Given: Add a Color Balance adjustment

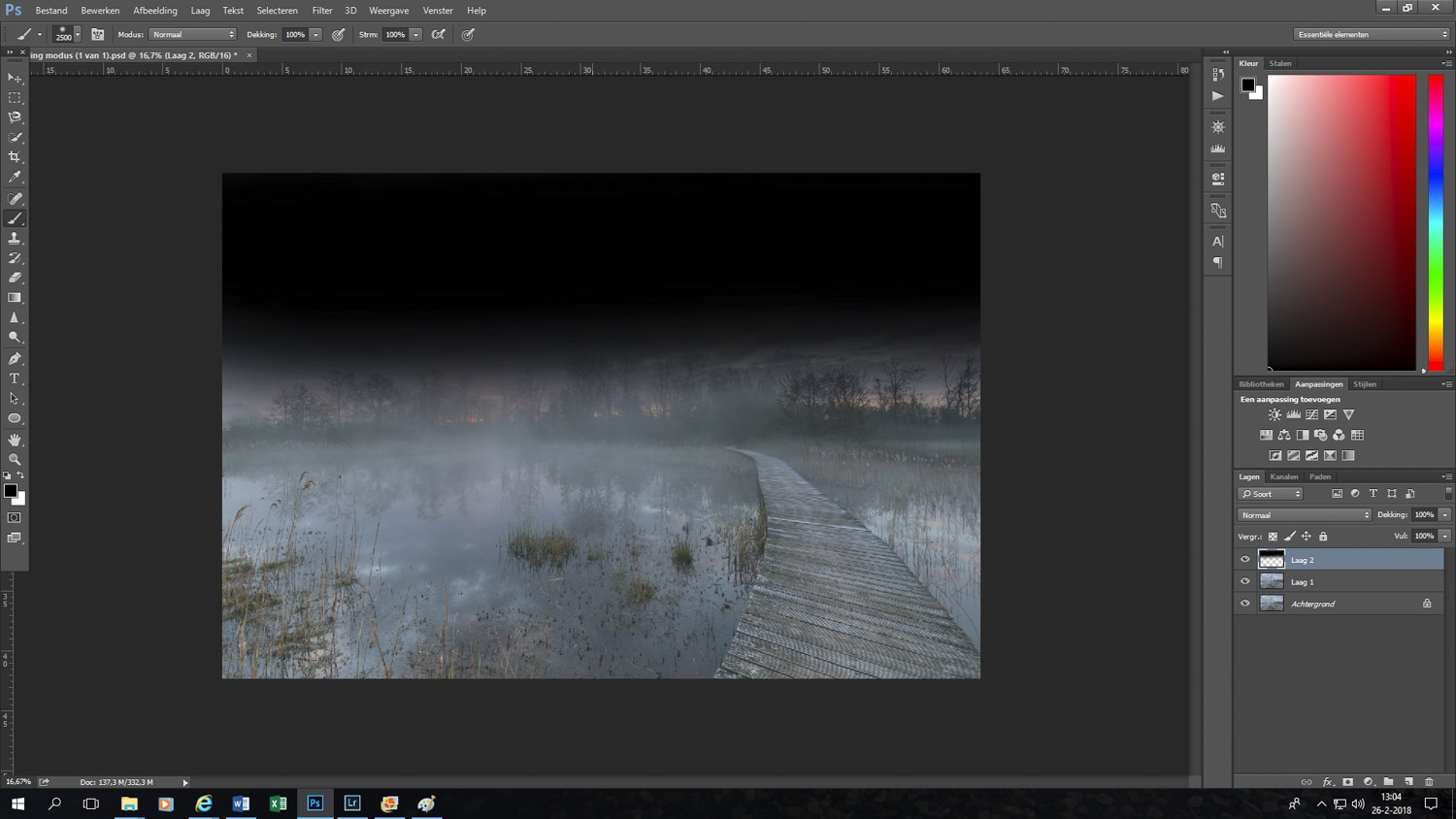Looking at the screenshot, I should click(x=1284, y=435).
